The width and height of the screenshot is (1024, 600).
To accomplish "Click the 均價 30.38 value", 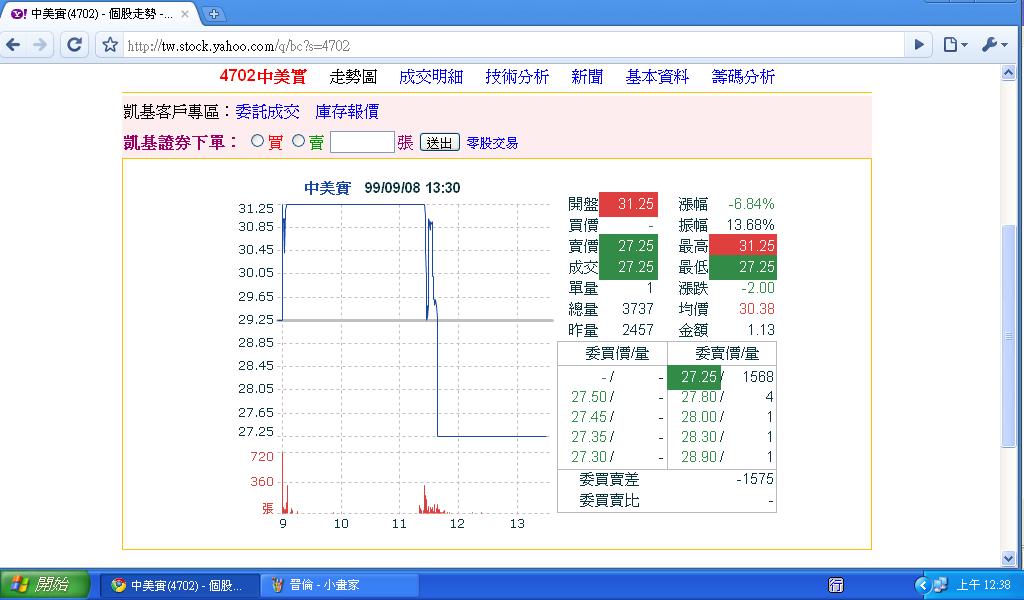I will (757, 309).
